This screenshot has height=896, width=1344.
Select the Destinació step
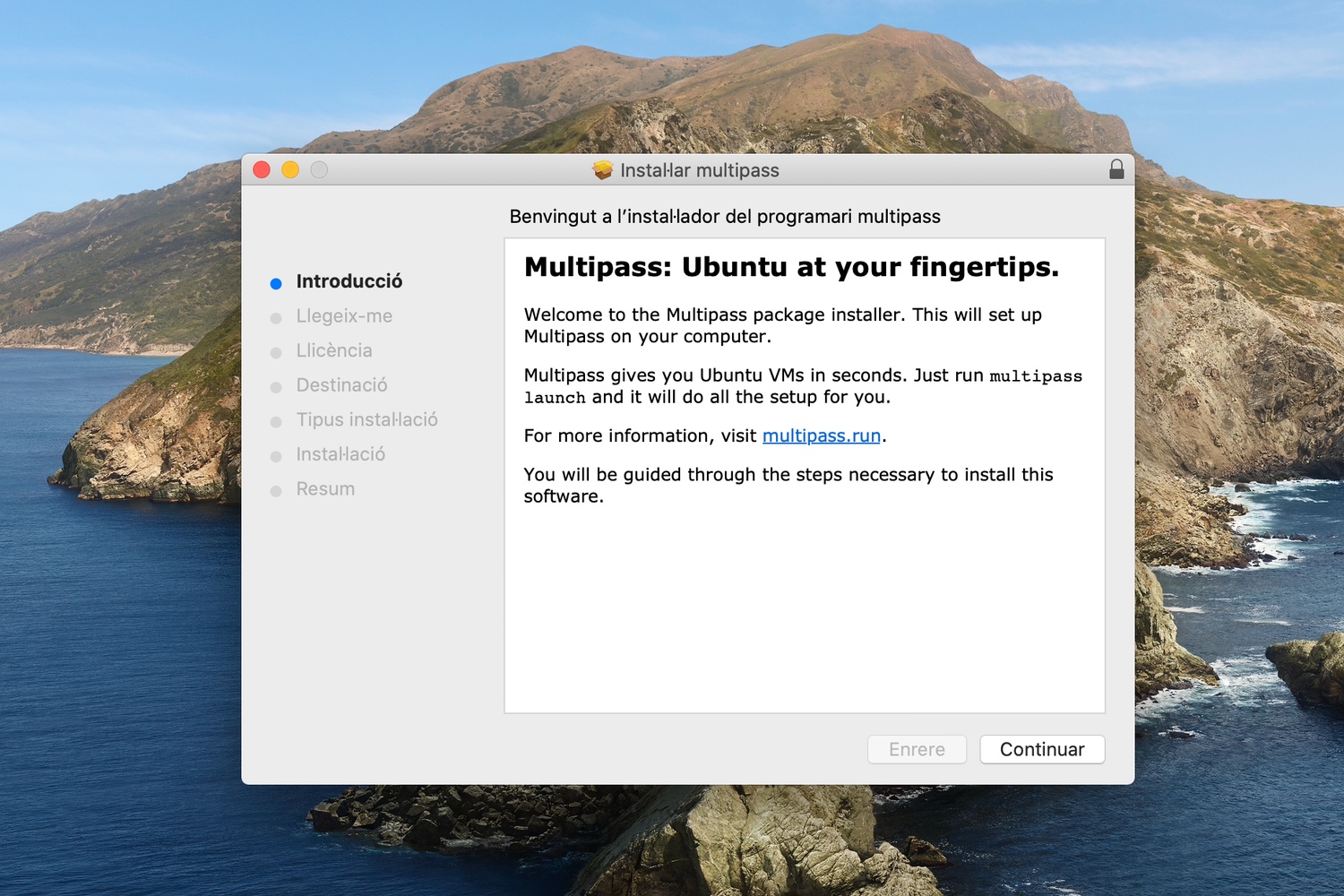pyautogui.click(x=341, y=385)
